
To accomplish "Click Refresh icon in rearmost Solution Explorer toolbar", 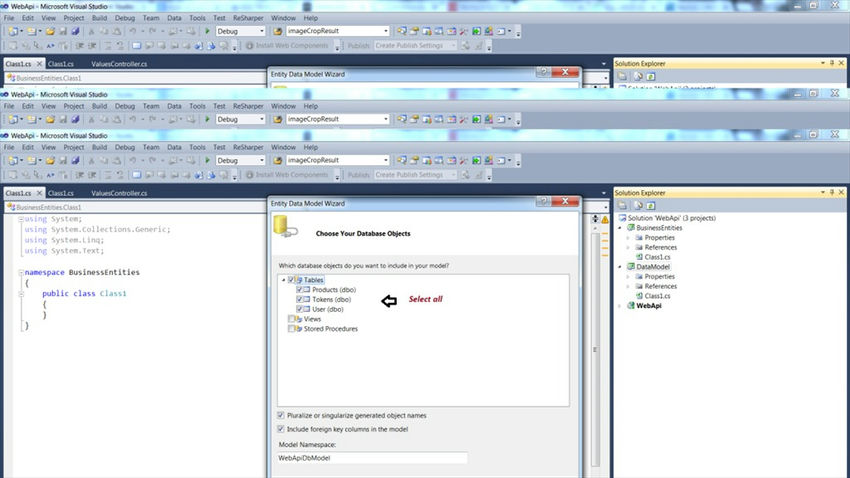I will click(651, 76).
